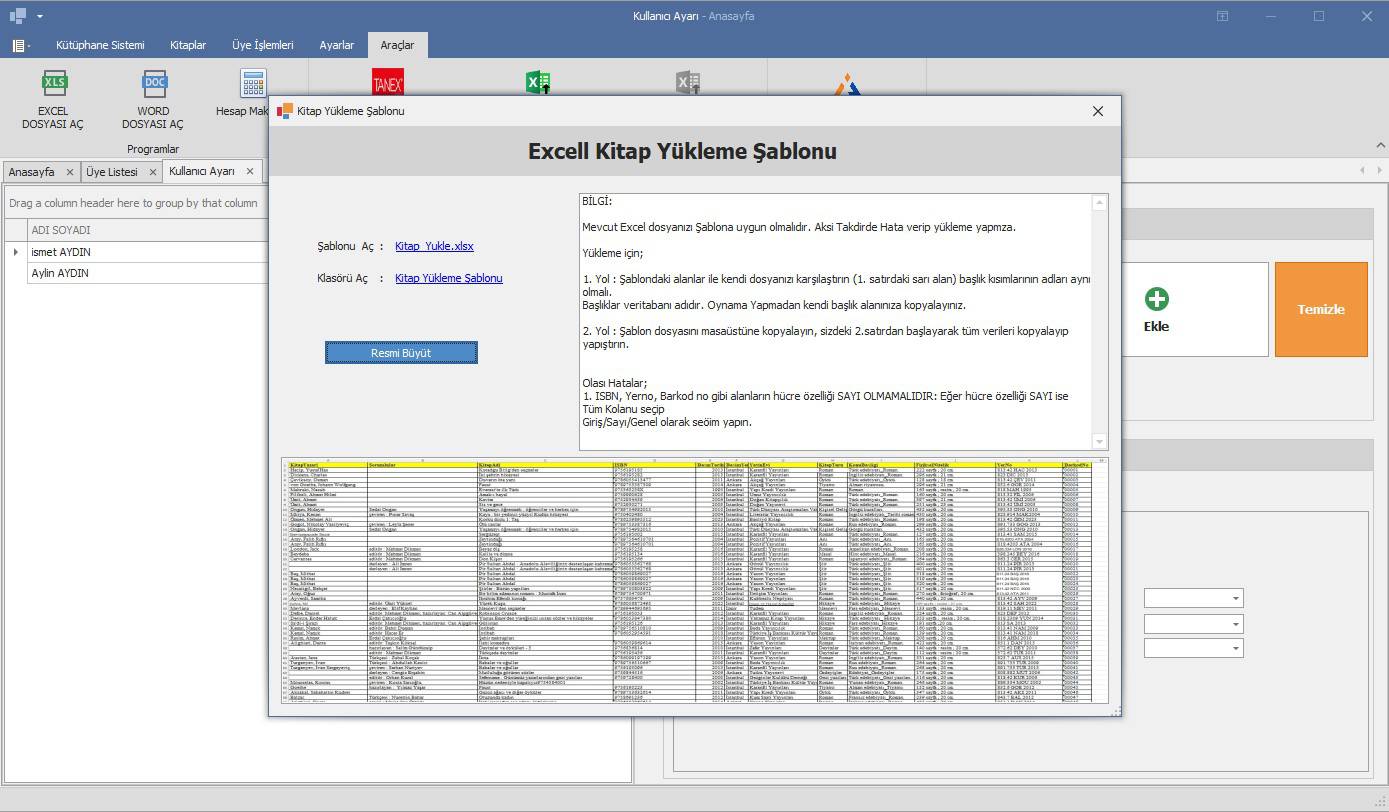This screenshot has width=1389, height=812.
Task: Switch to the Kitaplar ribbon tab
Action: point(188,45)
